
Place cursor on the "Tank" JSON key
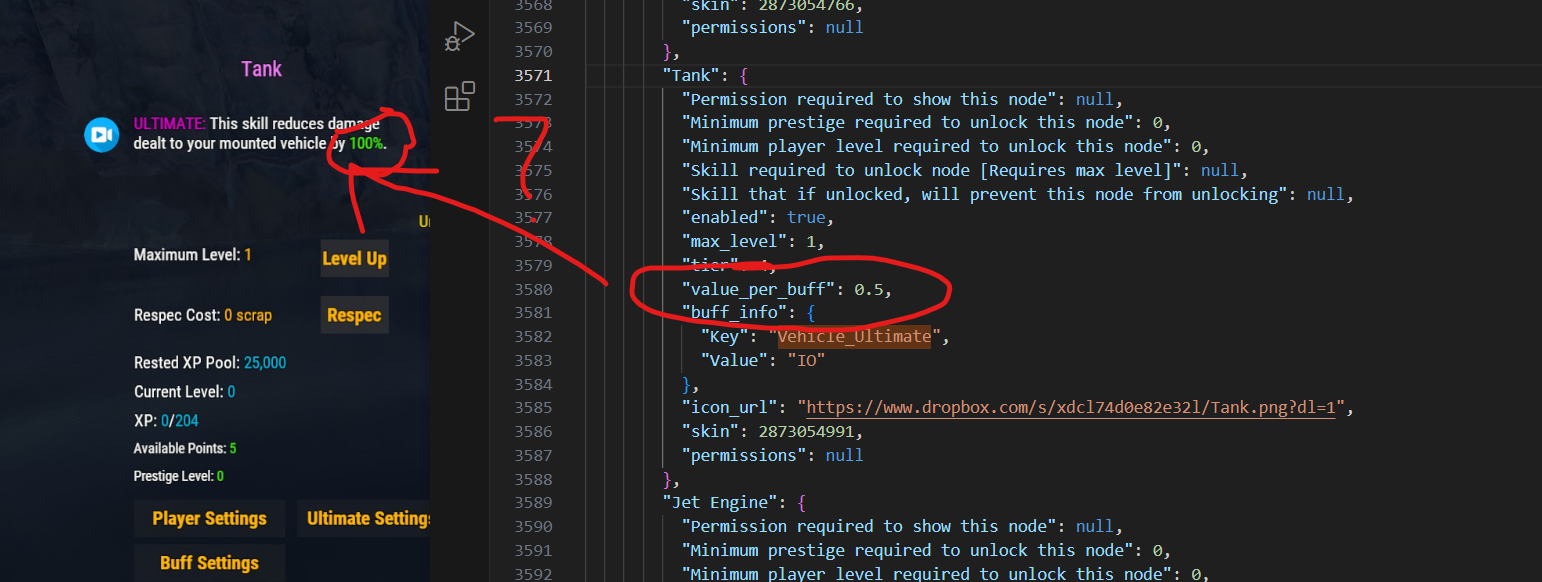[696, 75]
